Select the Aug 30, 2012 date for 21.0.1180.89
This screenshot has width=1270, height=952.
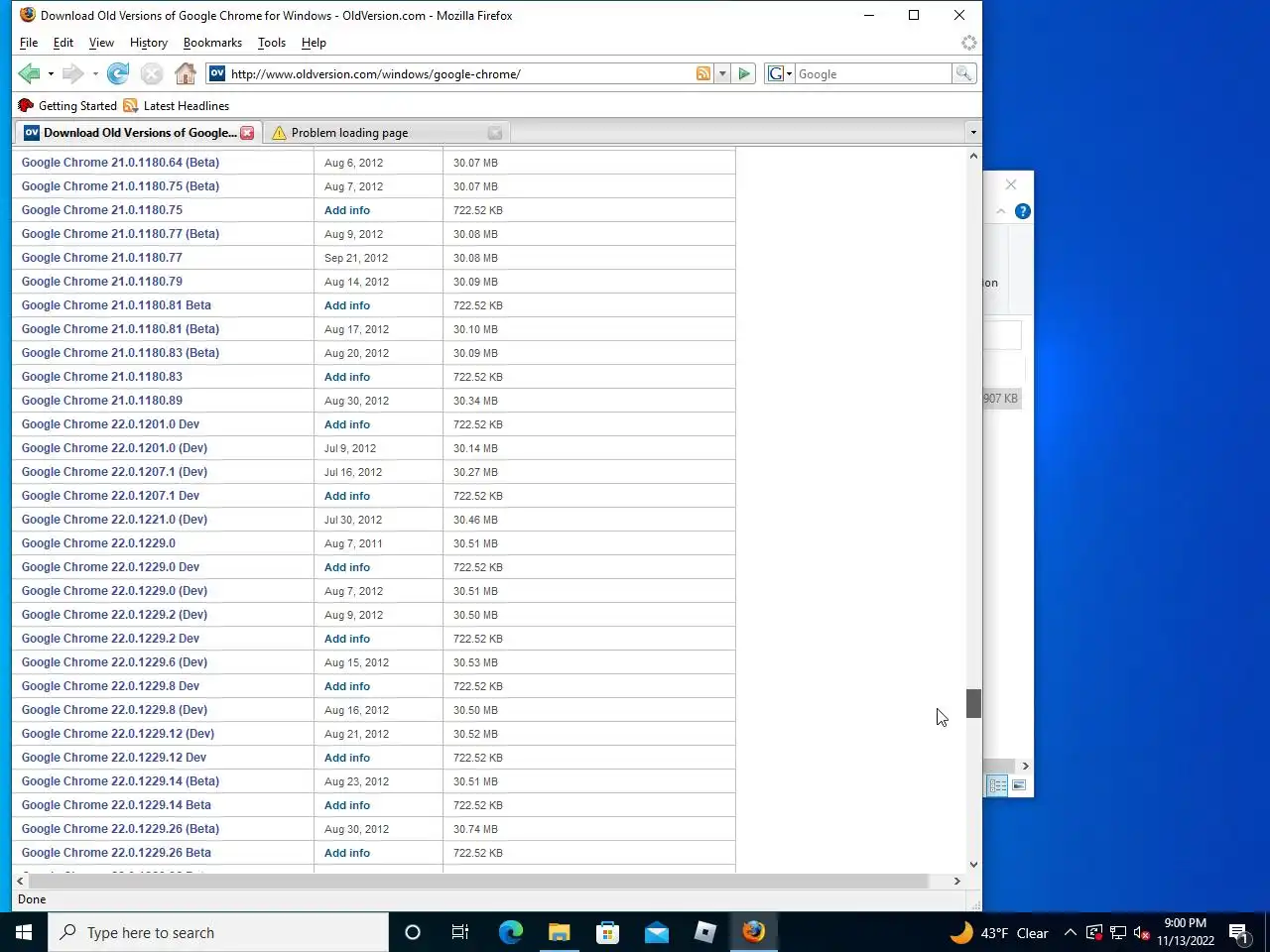pos(356,401)
